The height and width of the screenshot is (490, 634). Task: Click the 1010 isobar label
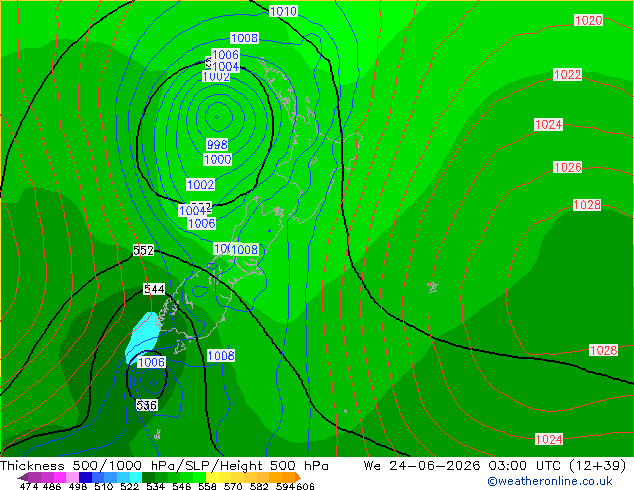pyautogui.click(x=283, y=11)
